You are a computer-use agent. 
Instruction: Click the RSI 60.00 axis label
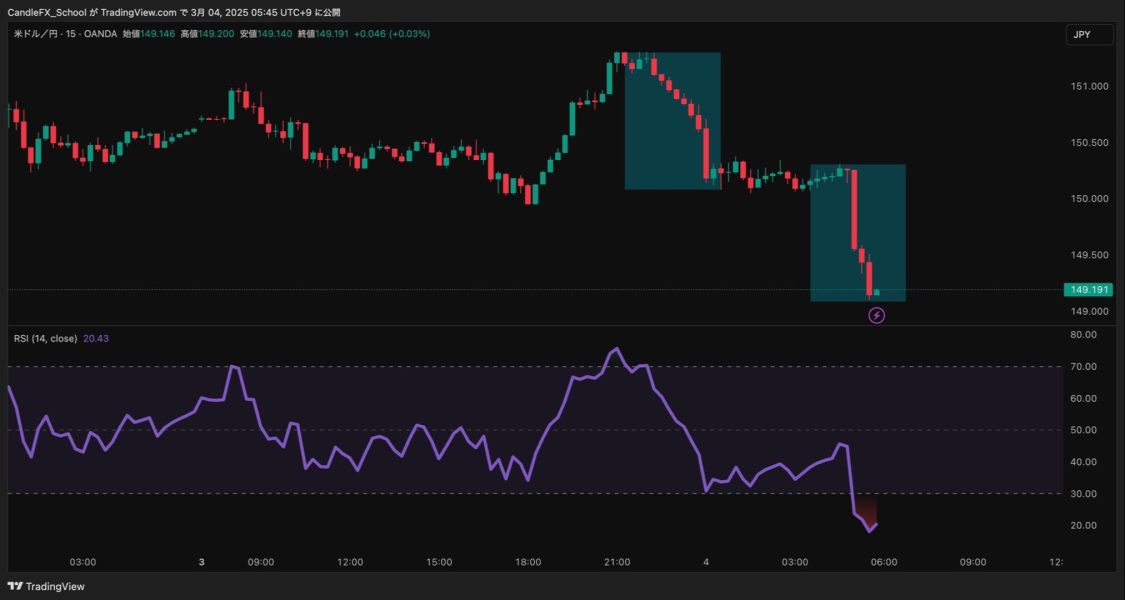[x=1084, y=398]
